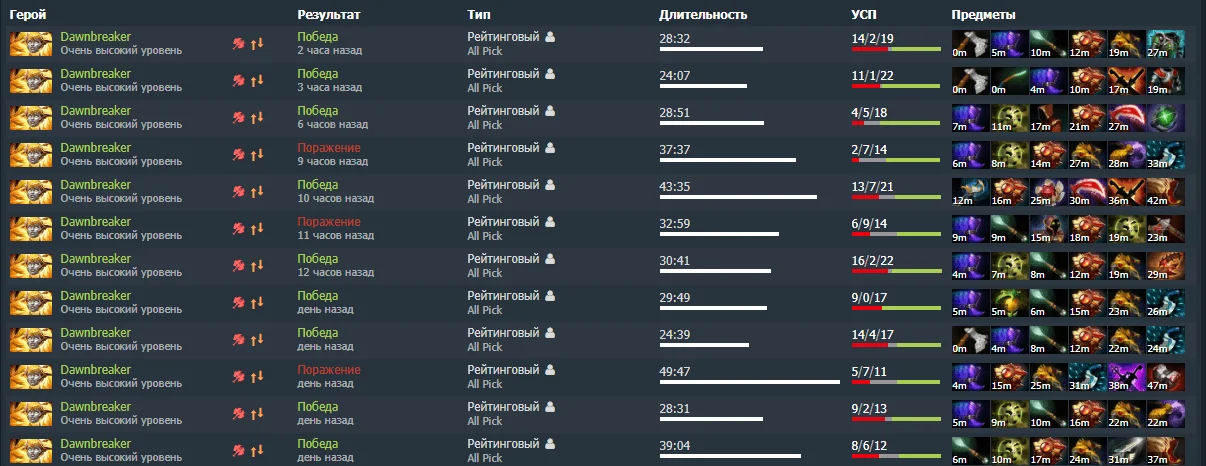Open the Победа match from 2 часа назад
Image resolution: width=1206 pixels, height=466 pixels.
pos(317,37)
